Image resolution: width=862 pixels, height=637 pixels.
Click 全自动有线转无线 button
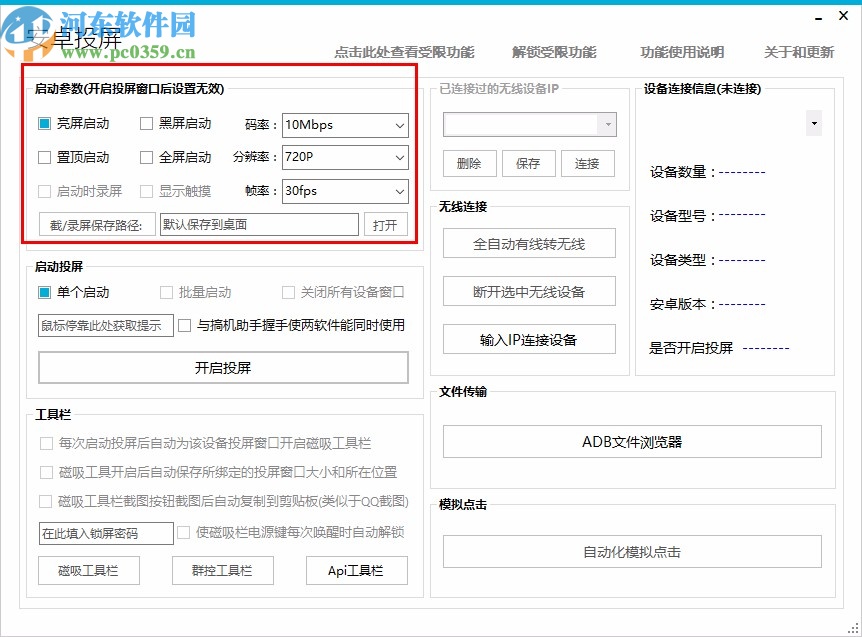click(x=528, y=243)
